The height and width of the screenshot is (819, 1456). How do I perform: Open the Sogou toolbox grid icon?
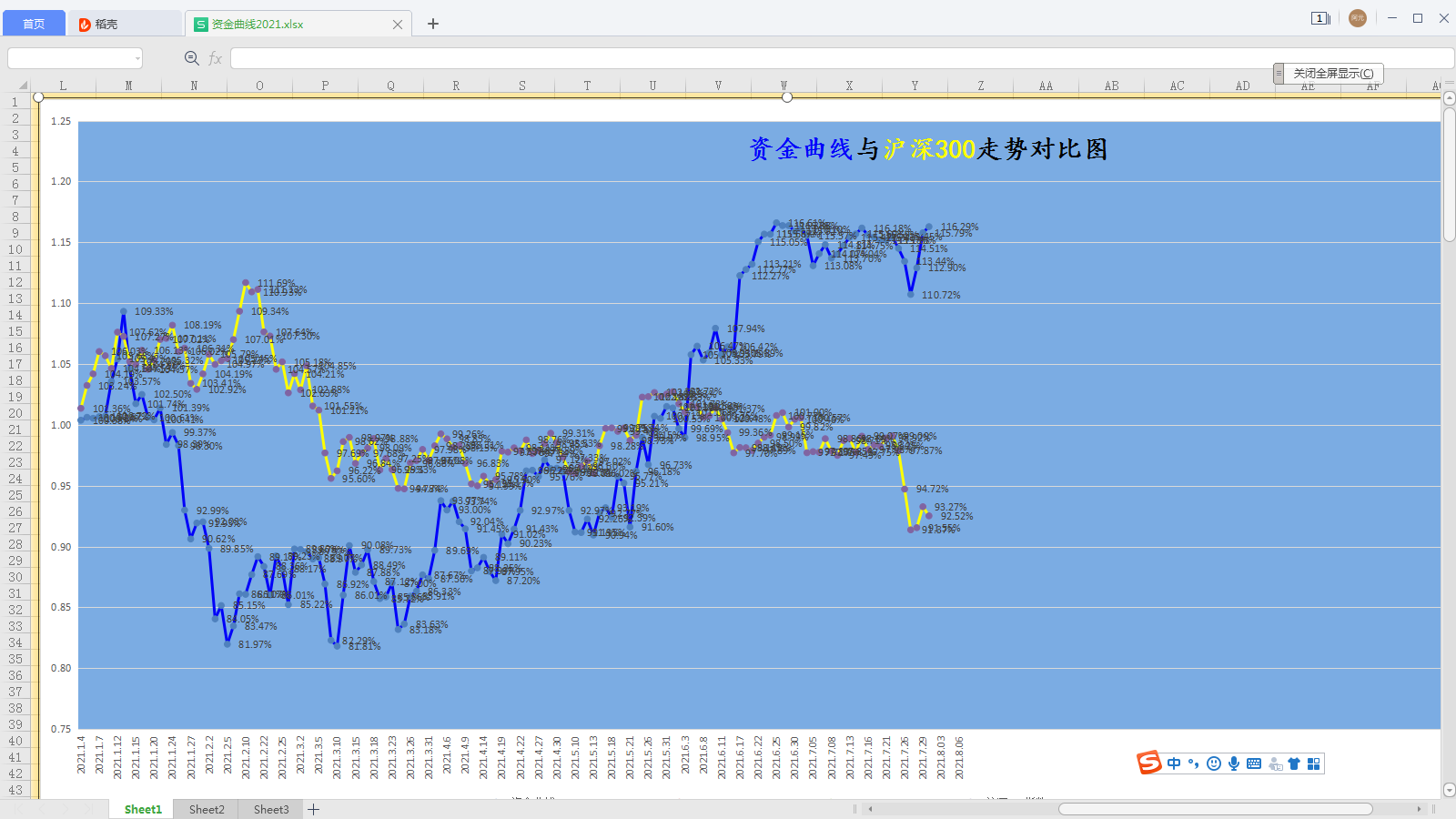pos(1314,763)
